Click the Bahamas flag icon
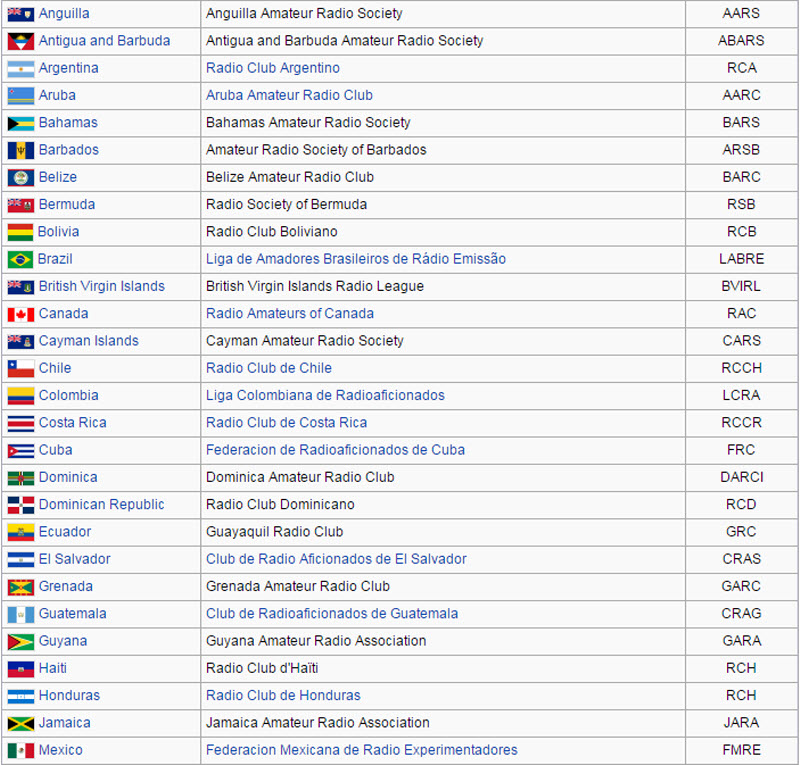Viewport: 800px width, 765px height. click(x=21, y=123)
